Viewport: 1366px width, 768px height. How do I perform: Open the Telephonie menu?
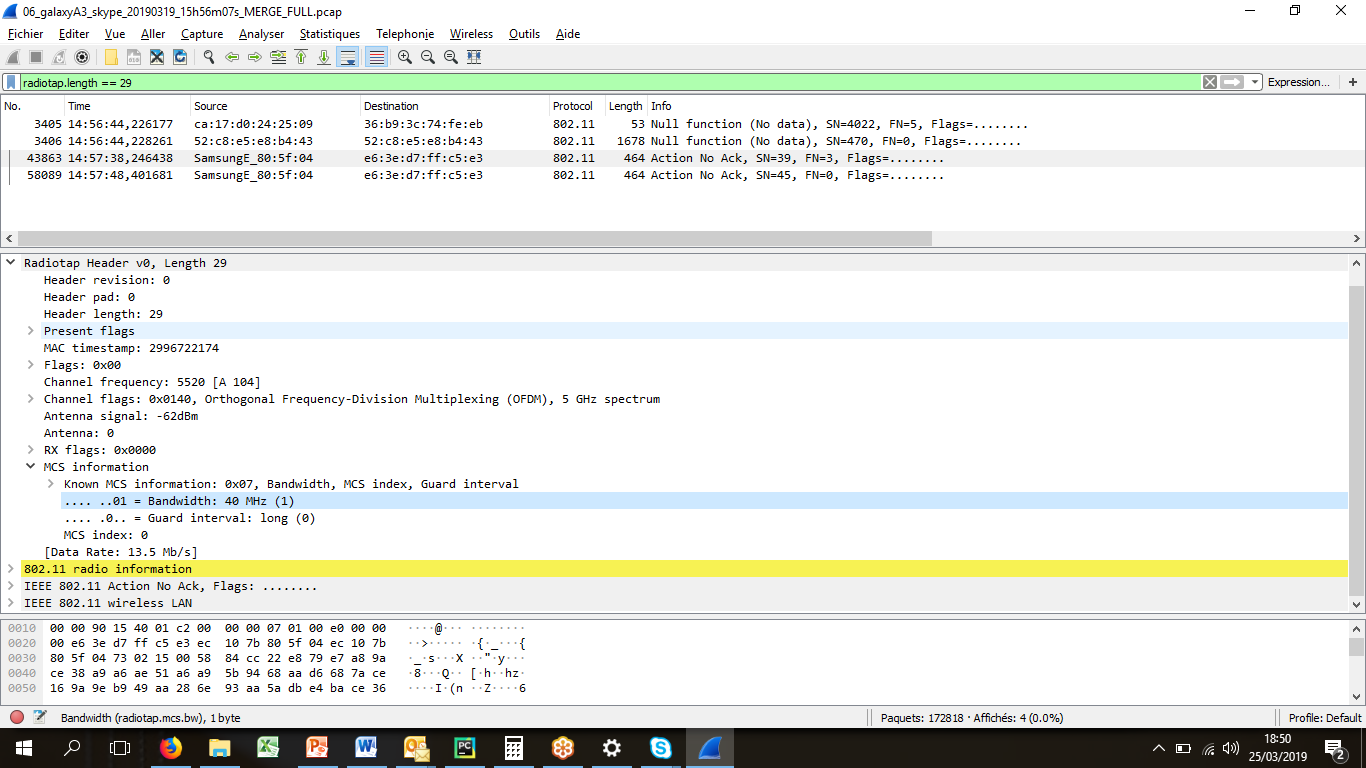(x=404, y=33)
